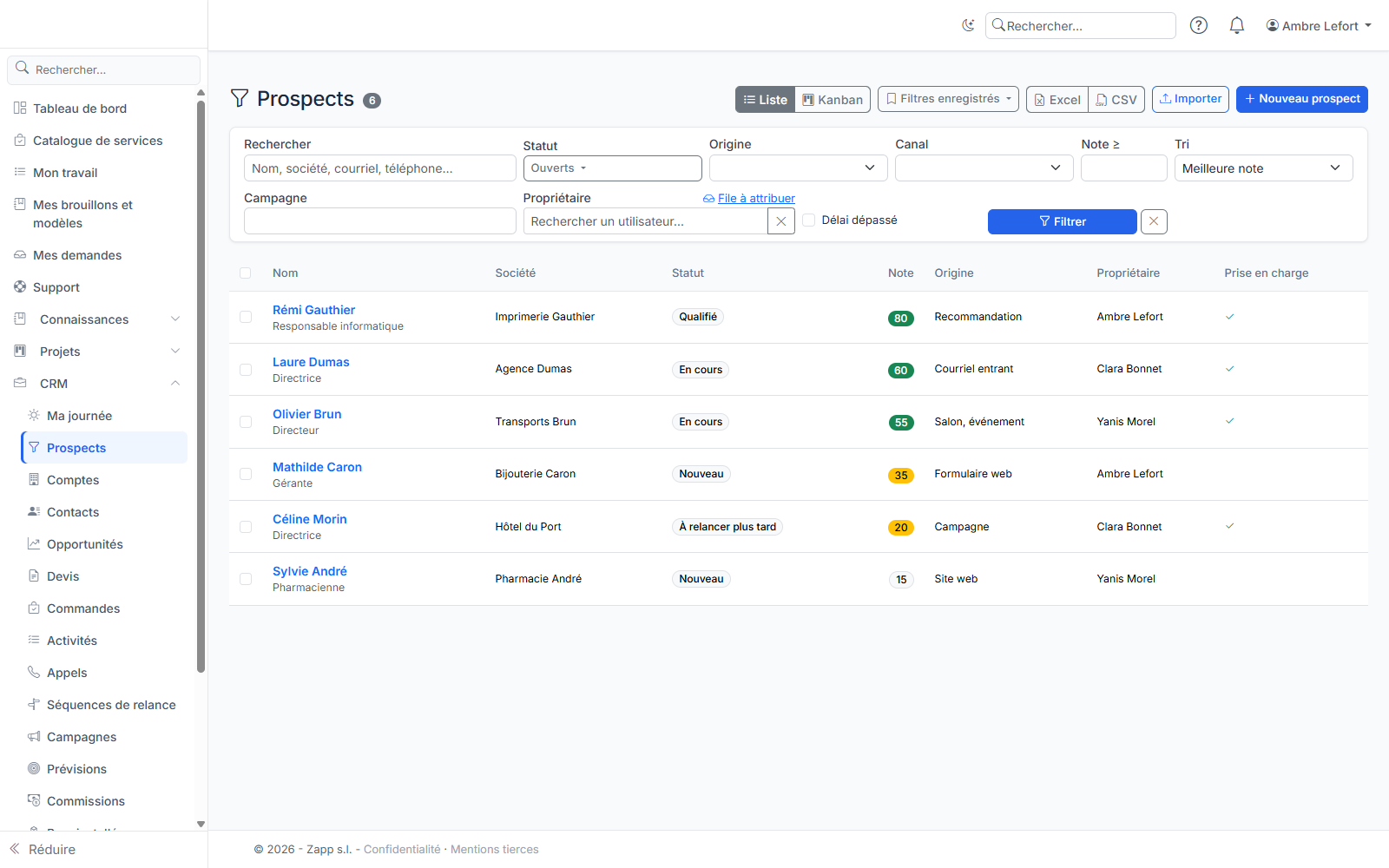
Task: Click the Appels phone icon
Action: (x=34, y=672)
